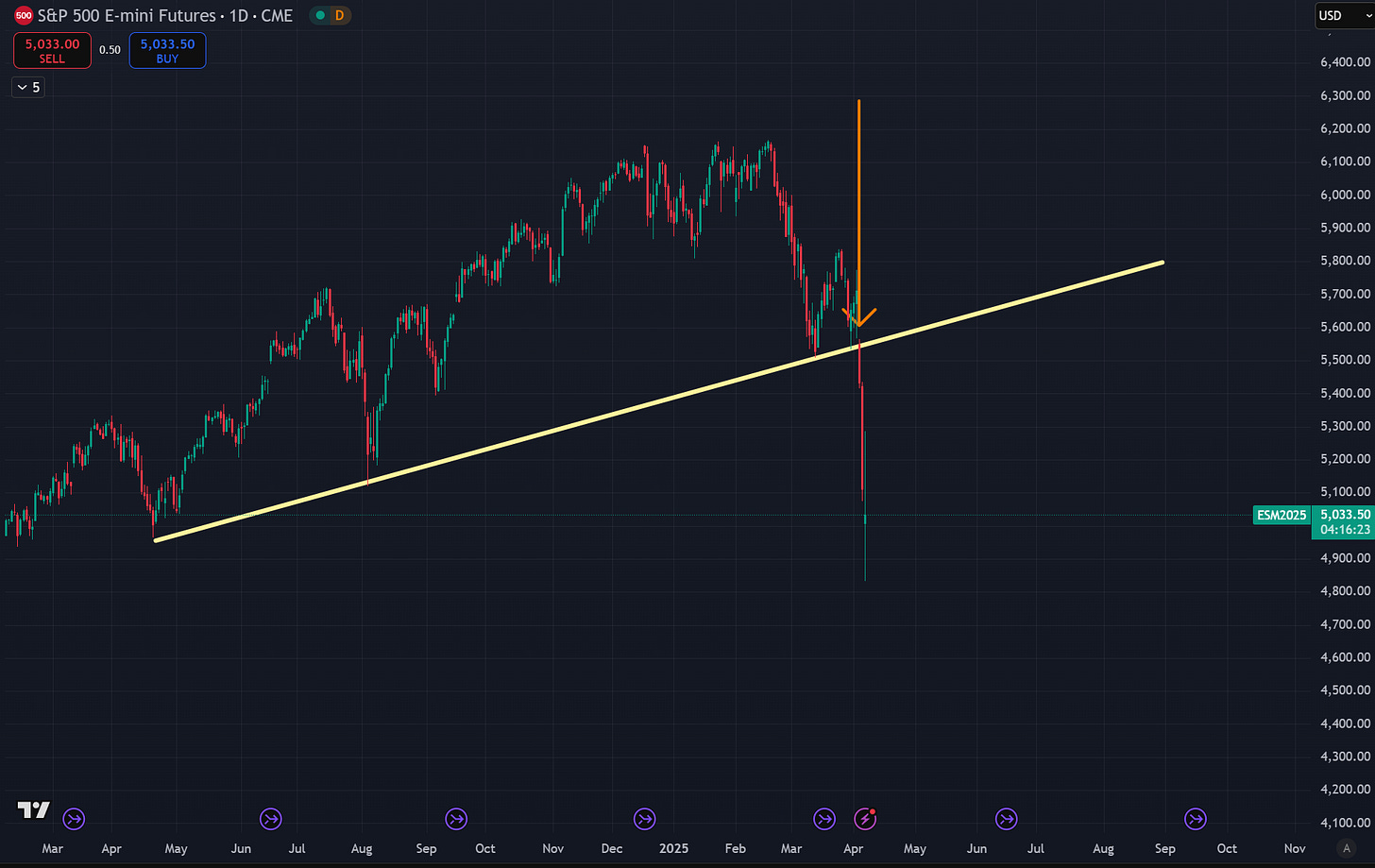Viewport: 1375px width, 868px height.
Task: Open the USD currency dropdown
Action: 1345,15
